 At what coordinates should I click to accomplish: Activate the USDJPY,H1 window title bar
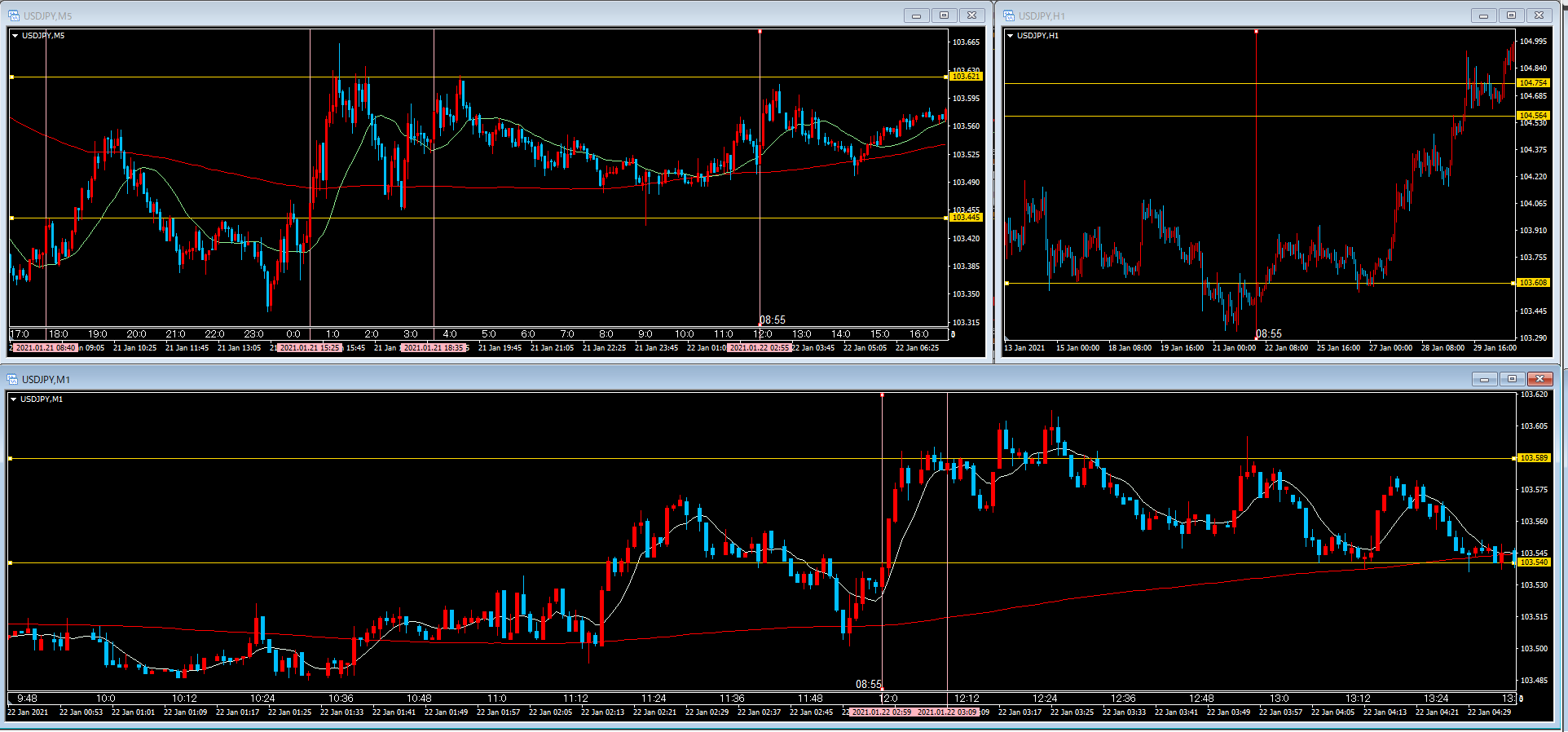(x=1222, y=15)
